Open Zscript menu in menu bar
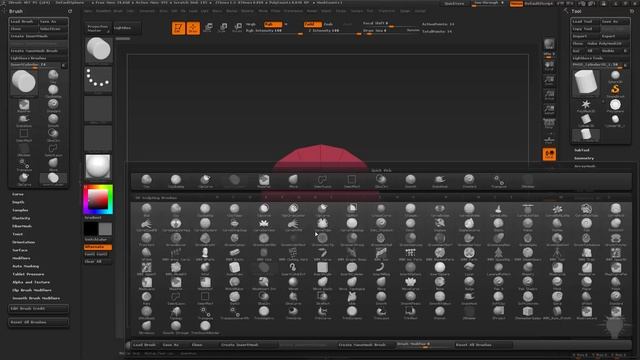 (420, 11)
